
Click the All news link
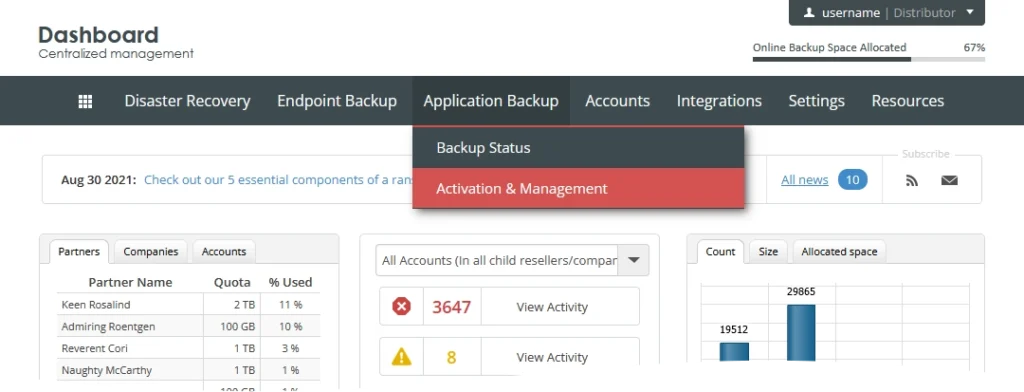805,180
